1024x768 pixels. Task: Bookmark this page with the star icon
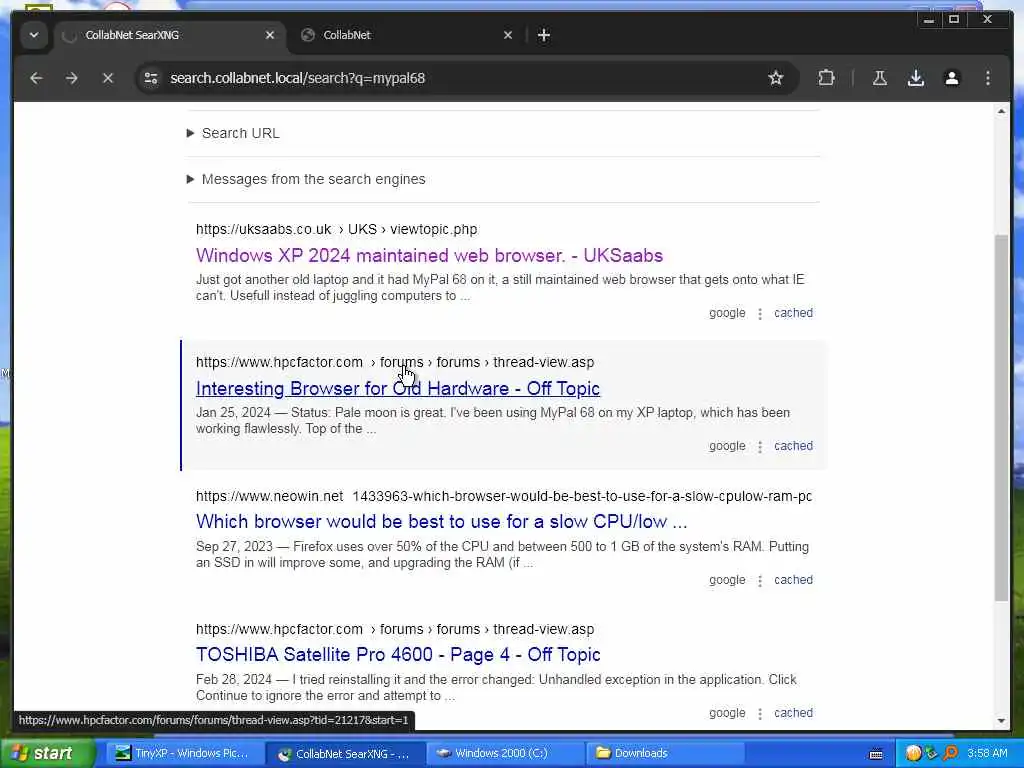(x=775, y=78)
